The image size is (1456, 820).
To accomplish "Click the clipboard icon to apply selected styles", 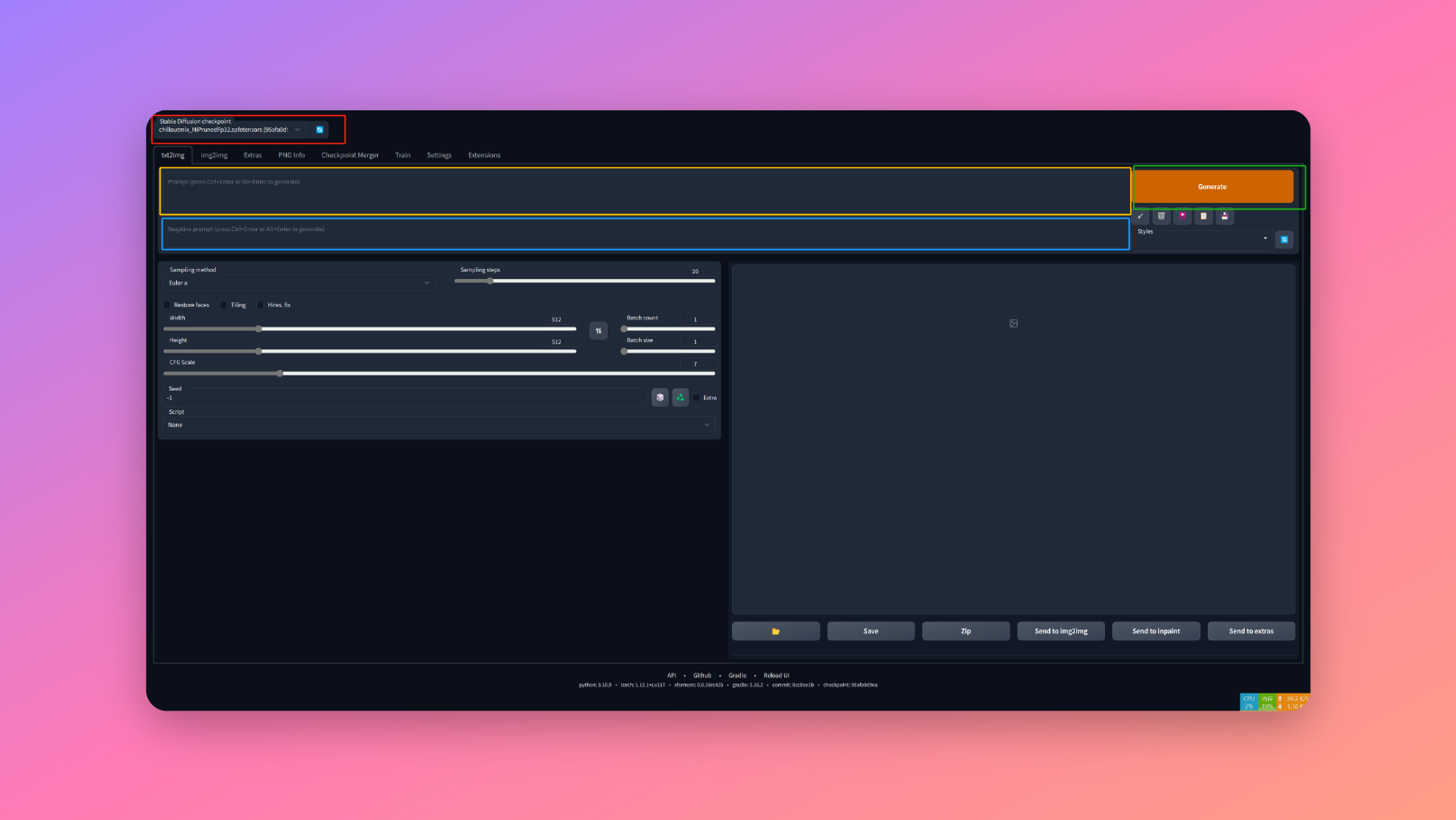I will (x=1203, y=216).
